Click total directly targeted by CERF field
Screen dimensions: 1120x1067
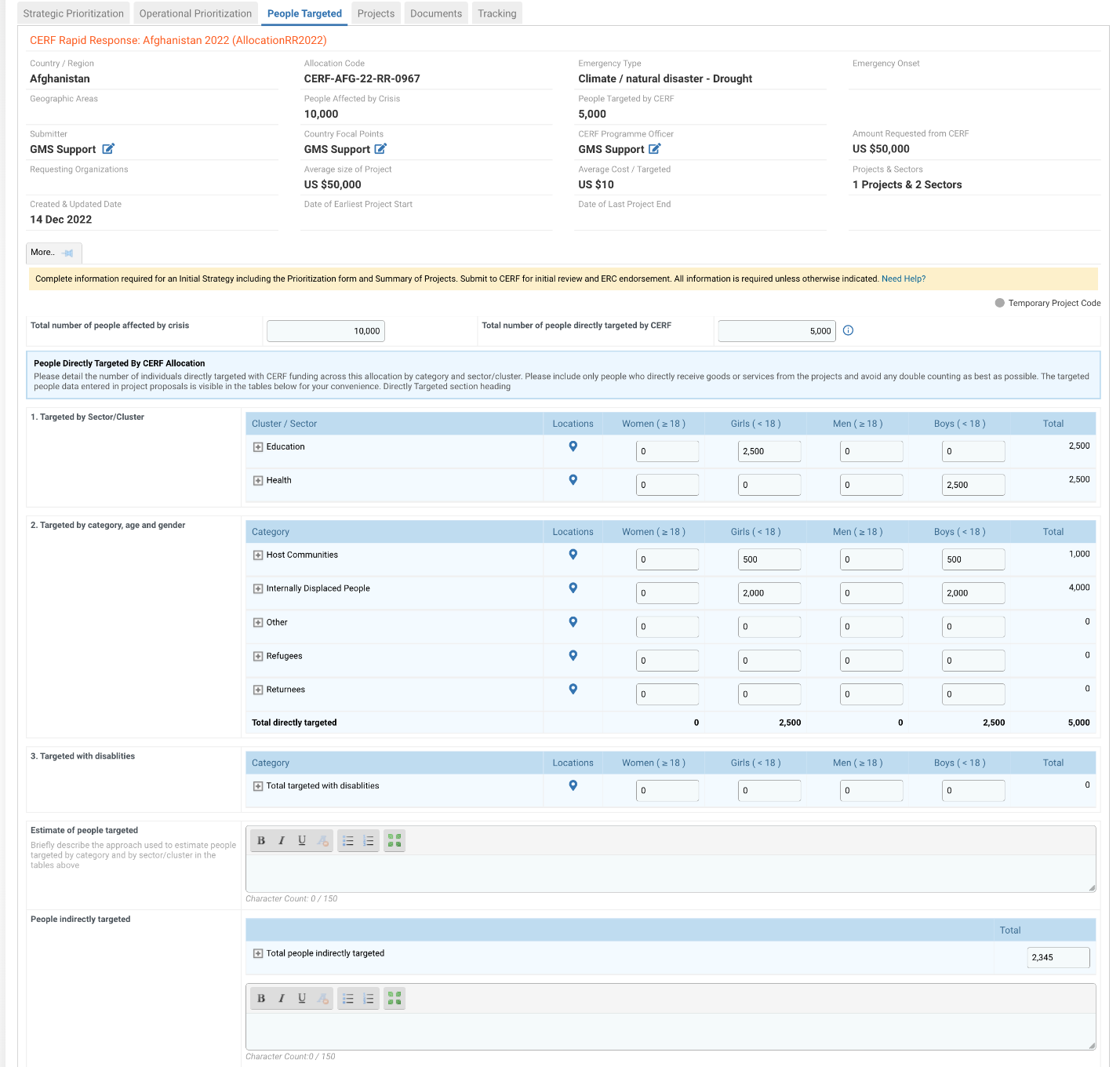776,331
